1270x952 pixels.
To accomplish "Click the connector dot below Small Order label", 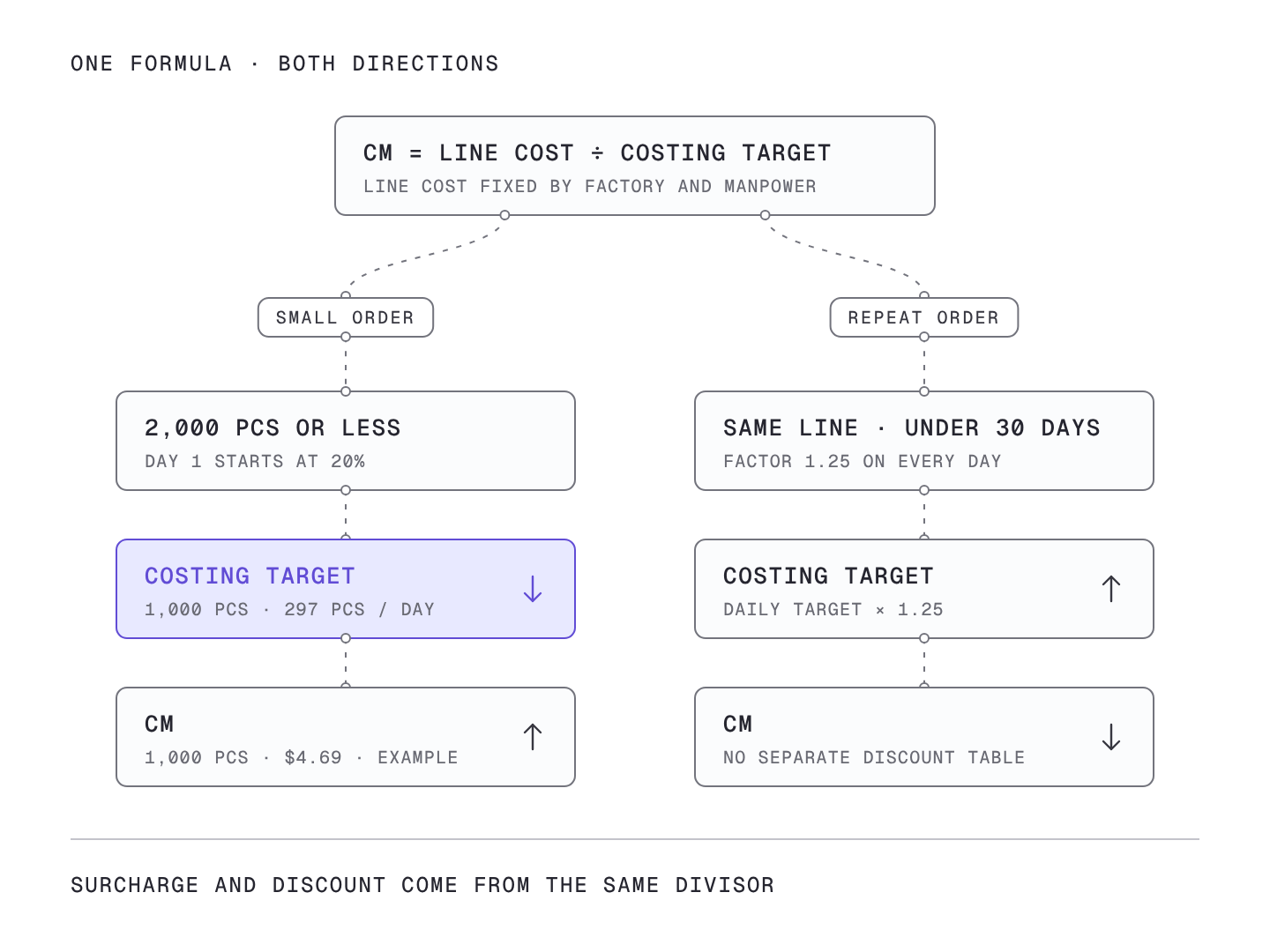I will point(346,337).
